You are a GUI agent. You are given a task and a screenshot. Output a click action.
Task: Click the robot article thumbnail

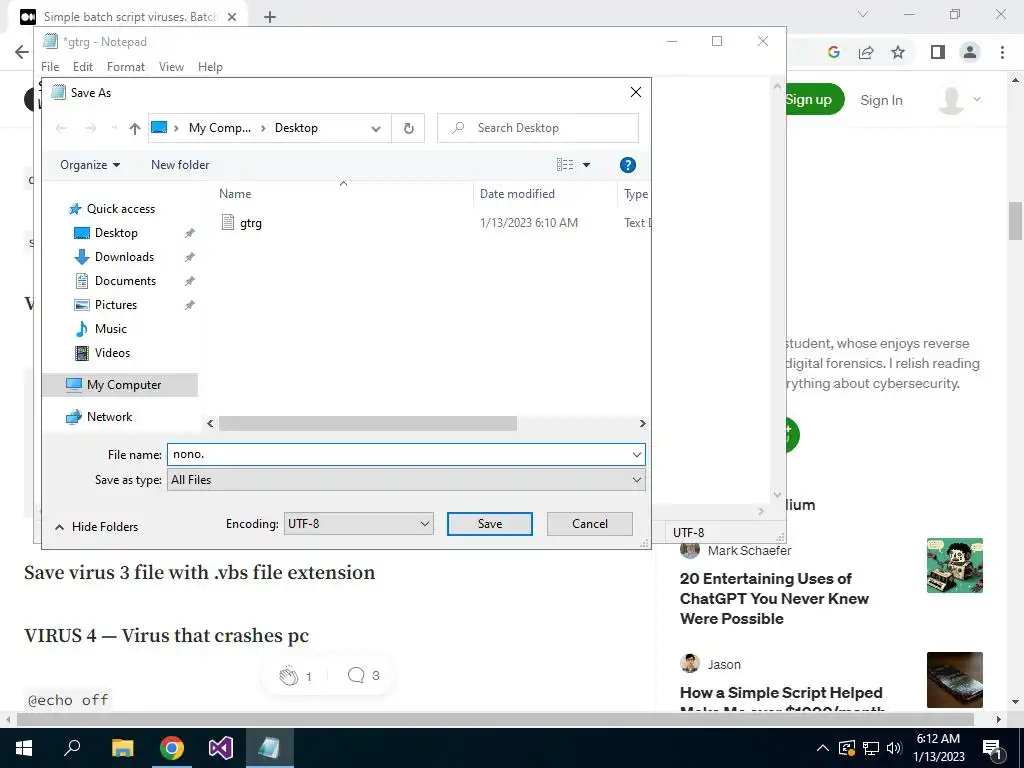(954, 566)
